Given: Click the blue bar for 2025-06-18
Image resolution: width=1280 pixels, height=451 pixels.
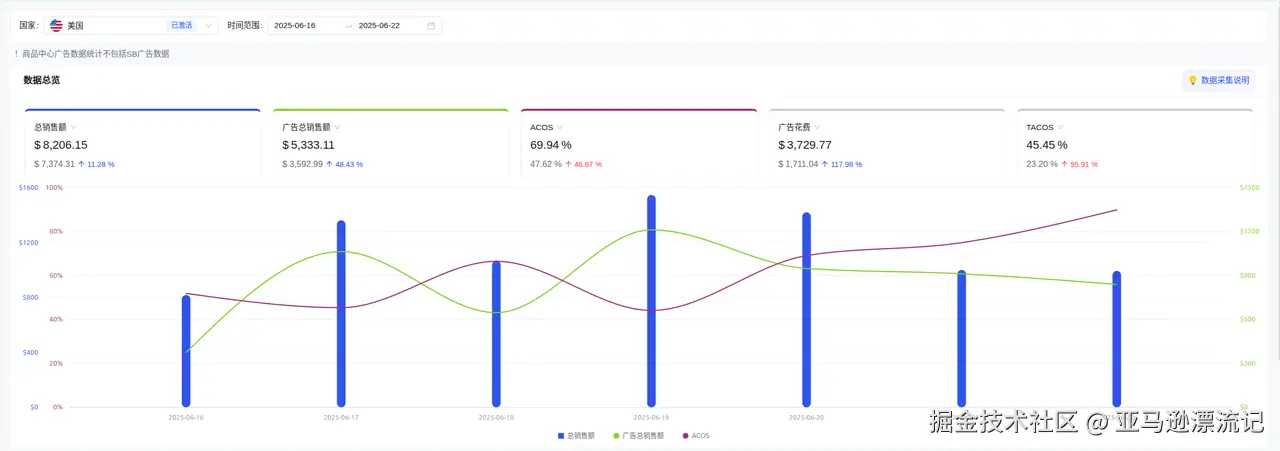Looking at the screenshot, I should point(496,334).
